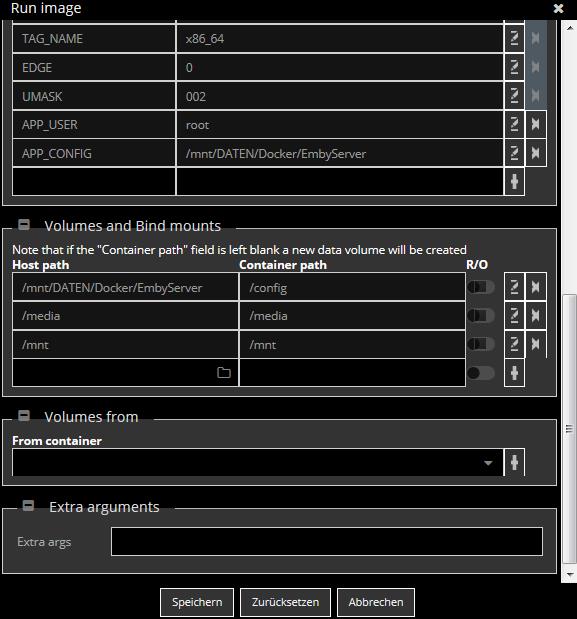Delete the APP_USER environment variable
This screenshot has width=577, height=619.
click(x=536, y=124)
